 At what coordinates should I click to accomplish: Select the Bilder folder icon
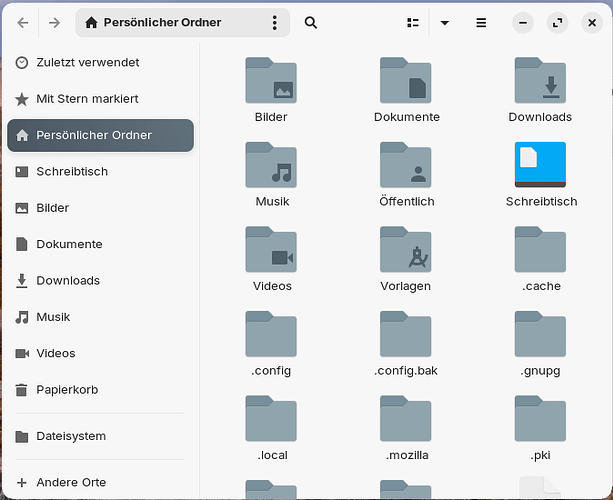click(271, 81)
